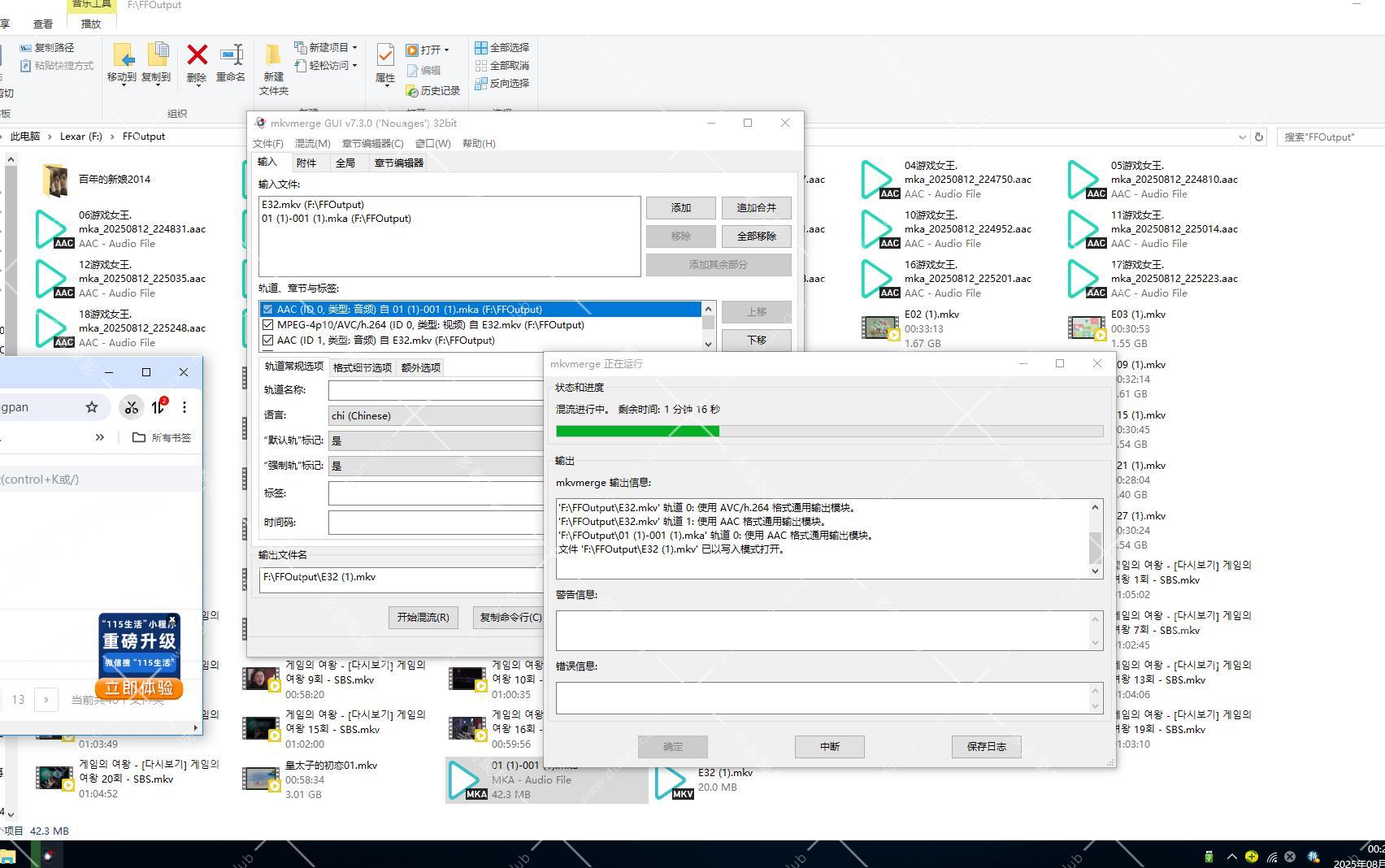Open the language chi (Chinese) dropdown
Image resolution: width=1385 pixels, height=868 pixels.
(x=436, y=416)
